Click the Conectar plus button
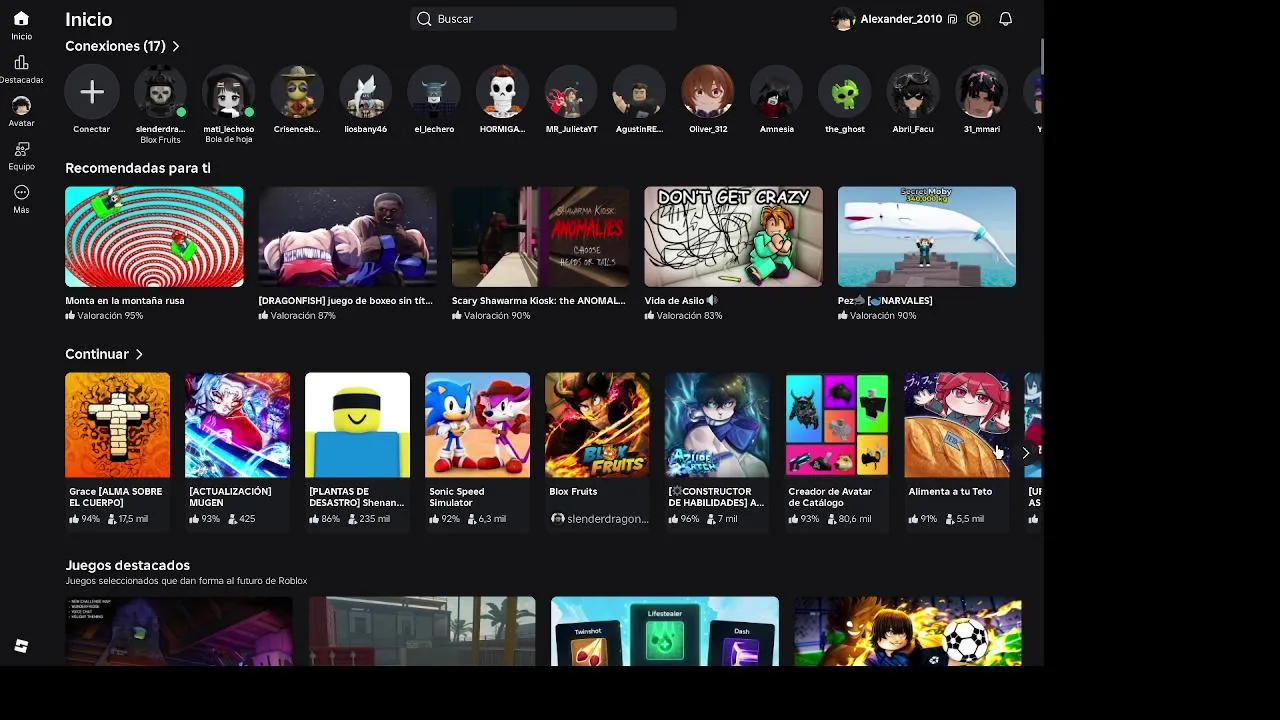 (92, 93)
